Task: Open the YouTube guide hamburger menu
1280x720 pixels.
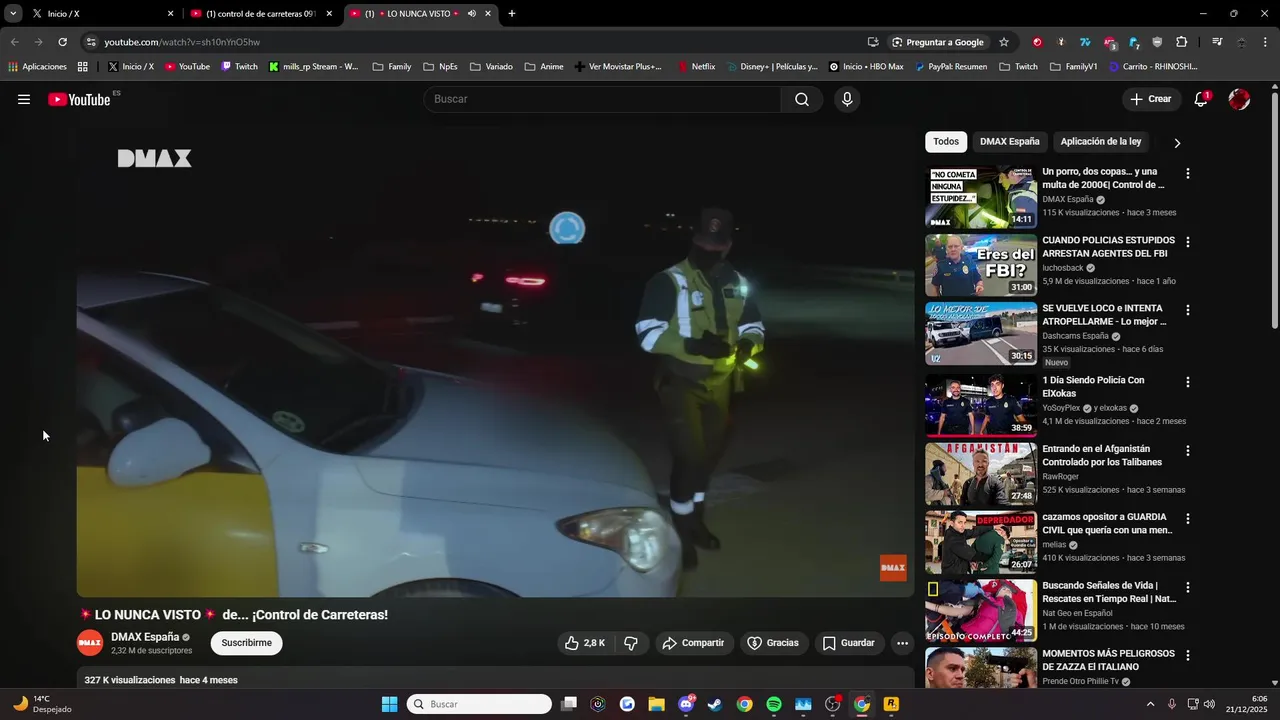Action: click(24, 99)
